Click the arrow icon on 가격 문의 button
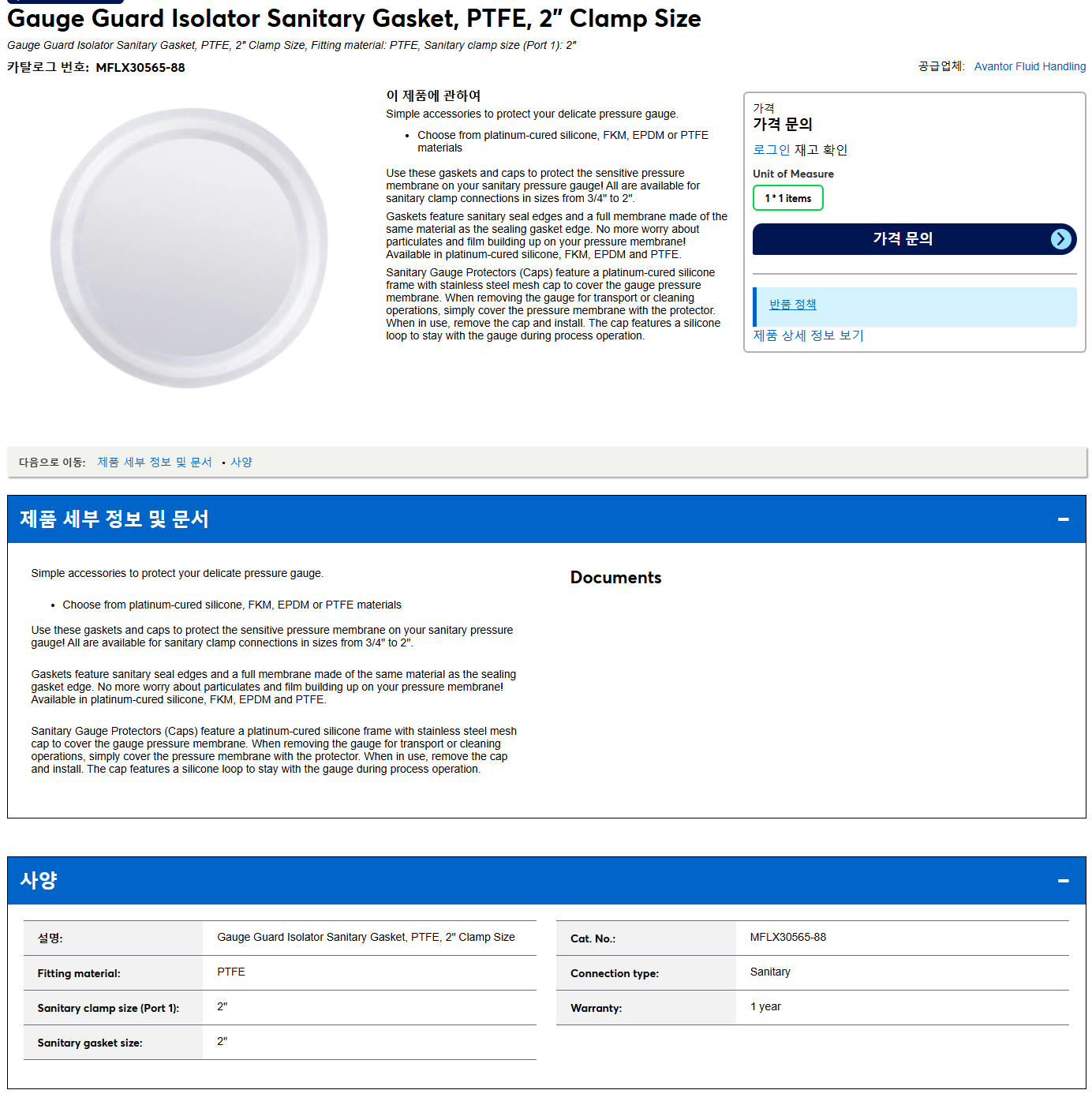 (1061, 239)
